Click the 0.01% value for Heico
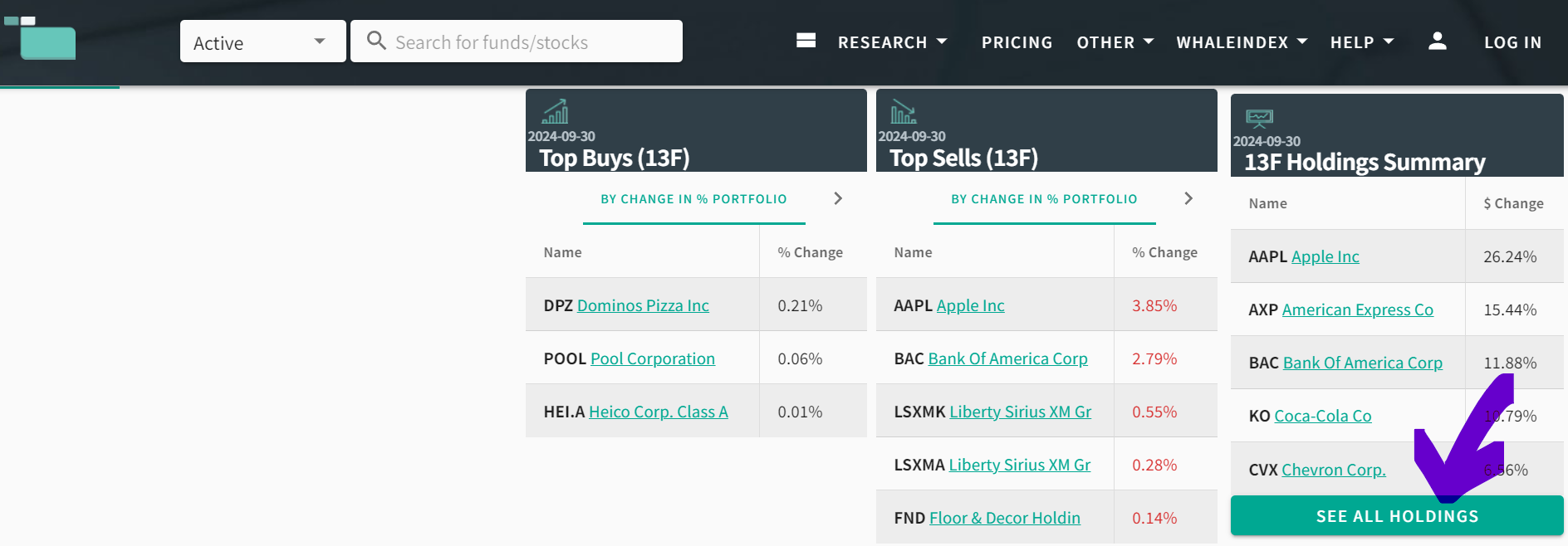The image size is (1568, 546). coord(800,412)
